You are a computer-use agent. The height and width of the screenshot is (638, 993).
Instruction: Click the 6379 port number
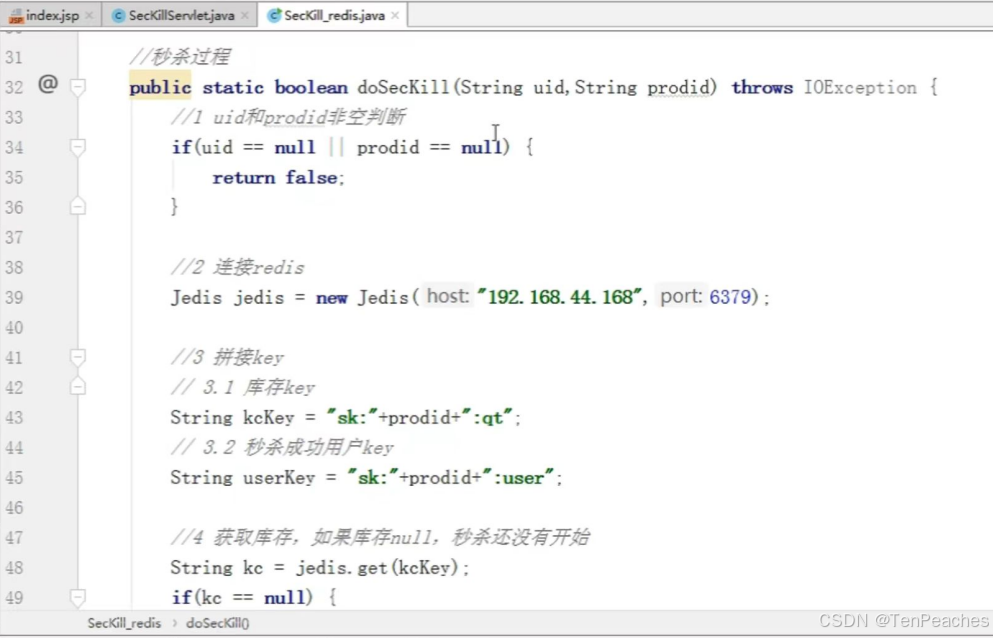click(730, 297)
